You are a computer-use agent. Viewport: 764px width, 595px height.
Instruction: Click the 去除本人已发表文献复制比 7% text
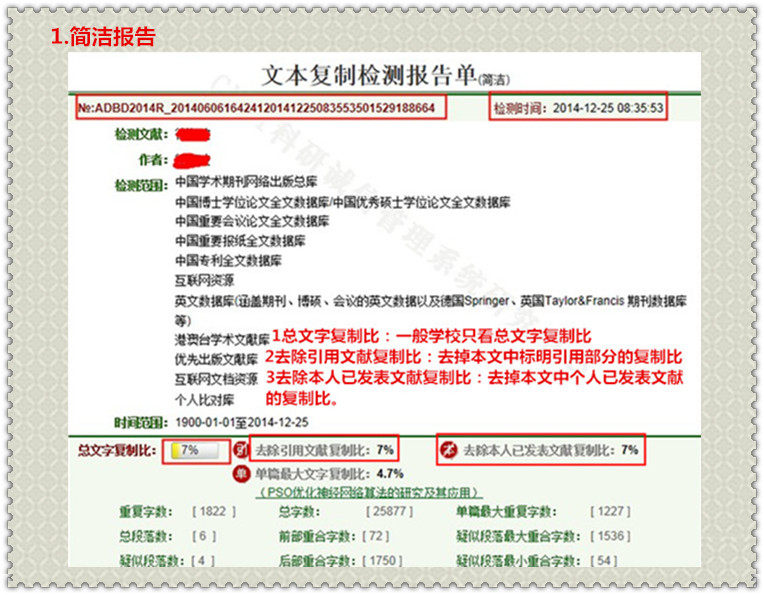click(551, 450)
